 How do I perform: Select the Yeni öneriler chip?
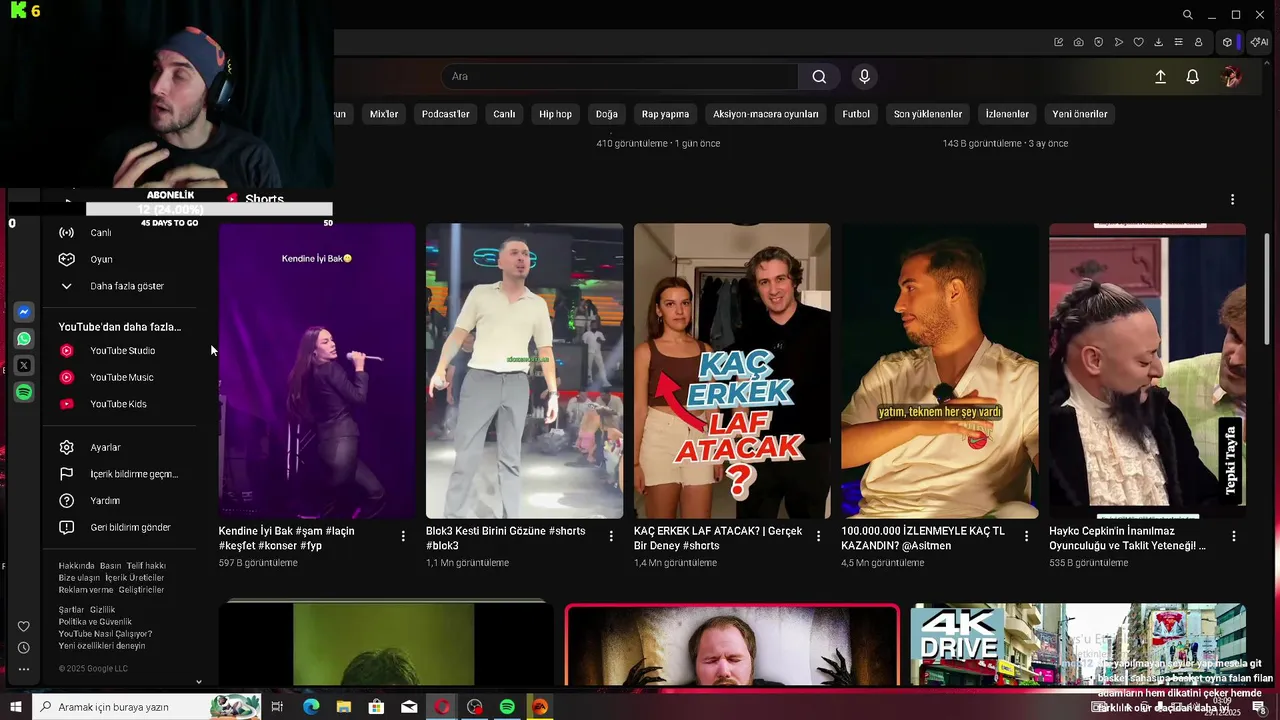pos(1080,114)
